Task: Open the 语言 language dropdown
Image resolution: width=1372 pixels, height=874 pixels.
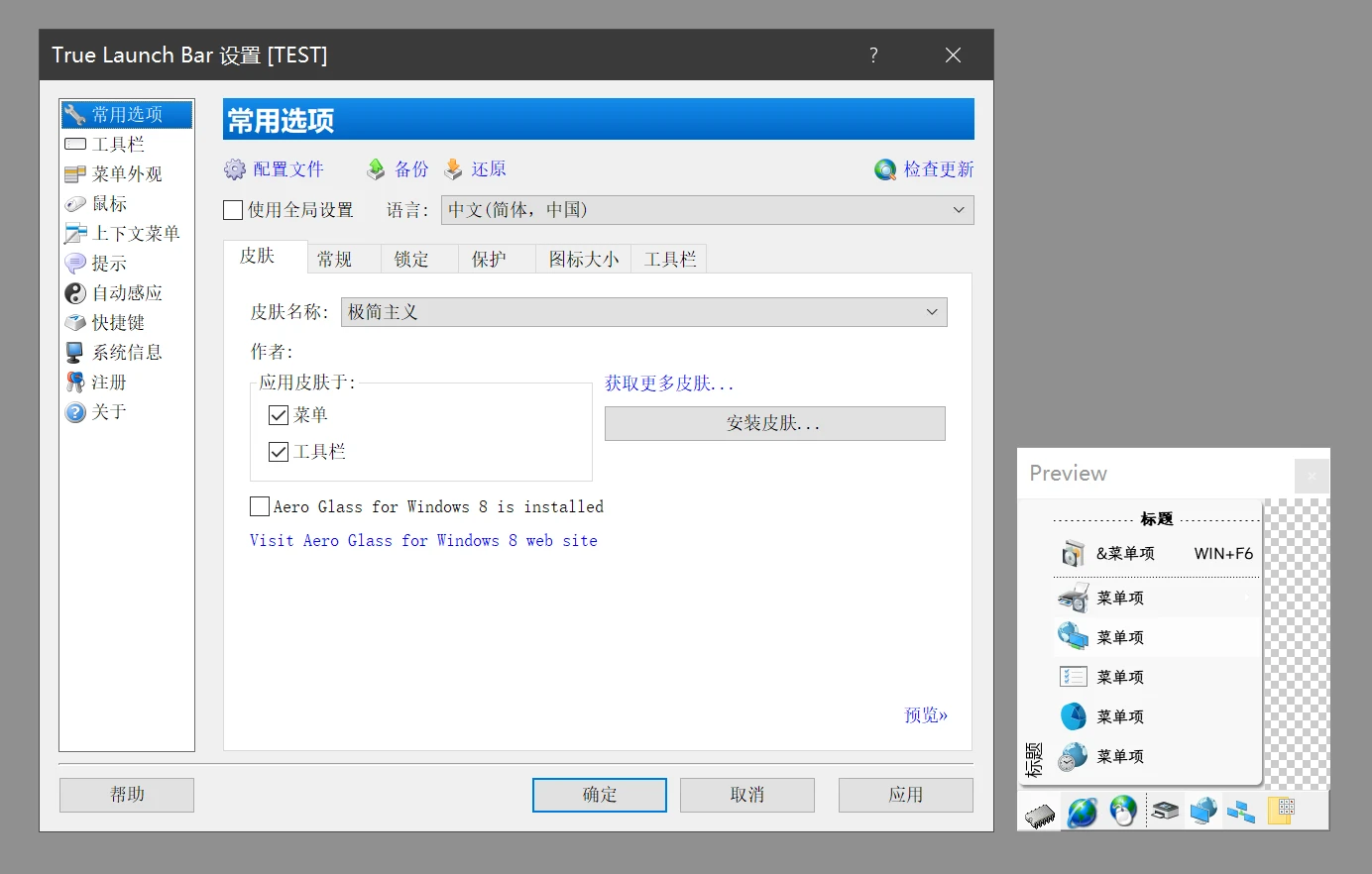Action: pyautogui.click(x=707, y=210)
